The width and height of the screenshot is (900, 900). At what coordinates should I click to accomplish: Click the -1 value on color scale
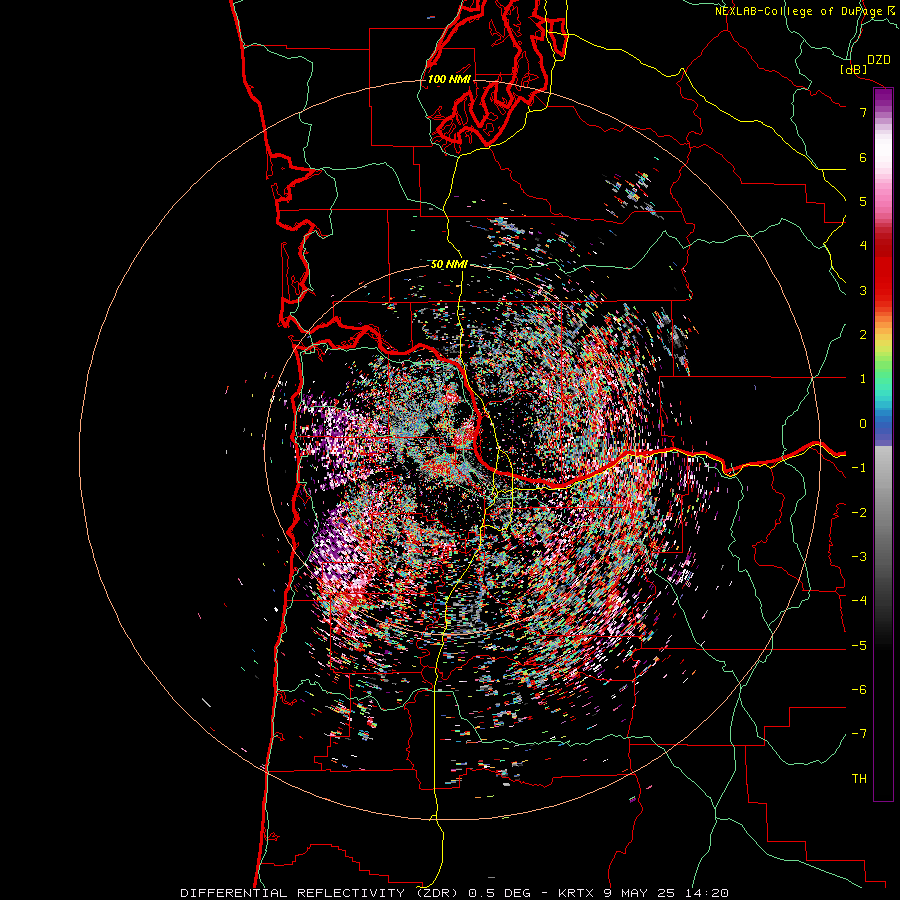coord(859,468)
